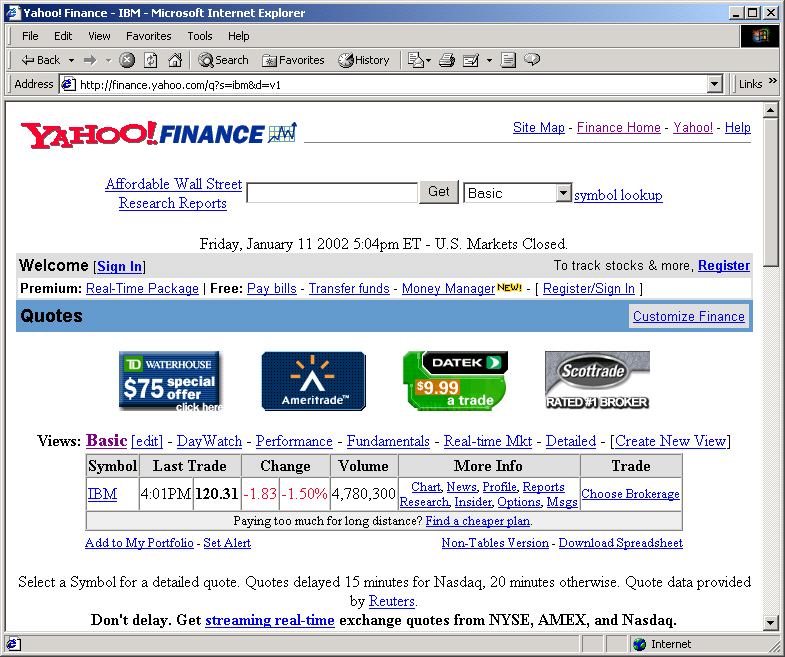Open the Ameritrade banner ad
785x657 pixels.
click(313, 381)
